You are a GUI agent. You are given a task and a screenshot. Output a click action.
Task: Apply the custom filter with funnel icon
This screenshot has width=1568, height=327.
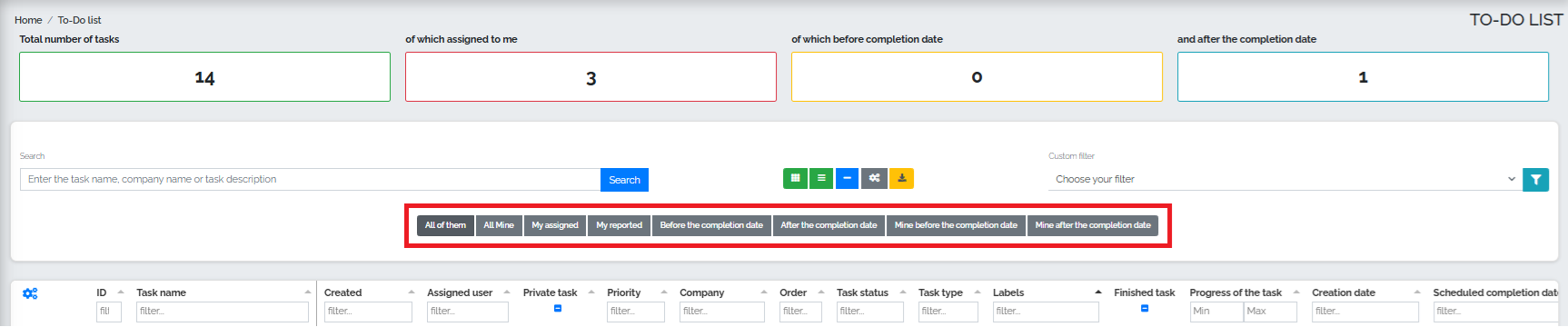pyautogui.click(x=1535, y=180)
